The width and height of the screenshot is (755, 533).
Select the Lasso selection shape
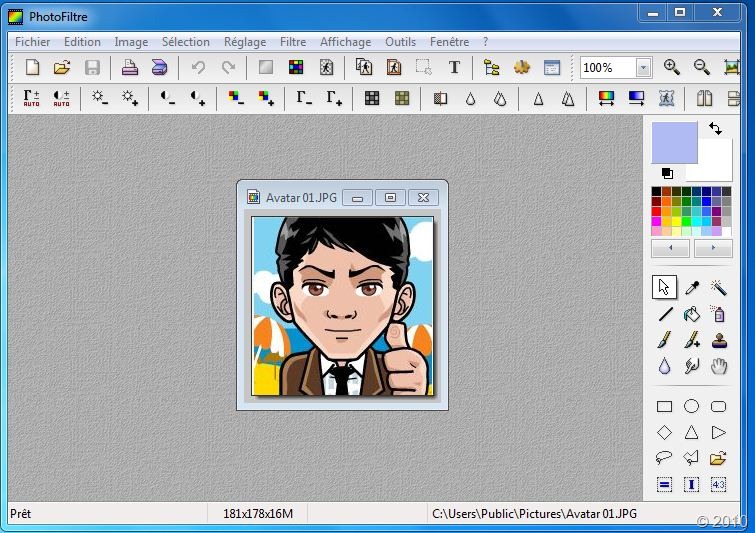coord(664,457)
